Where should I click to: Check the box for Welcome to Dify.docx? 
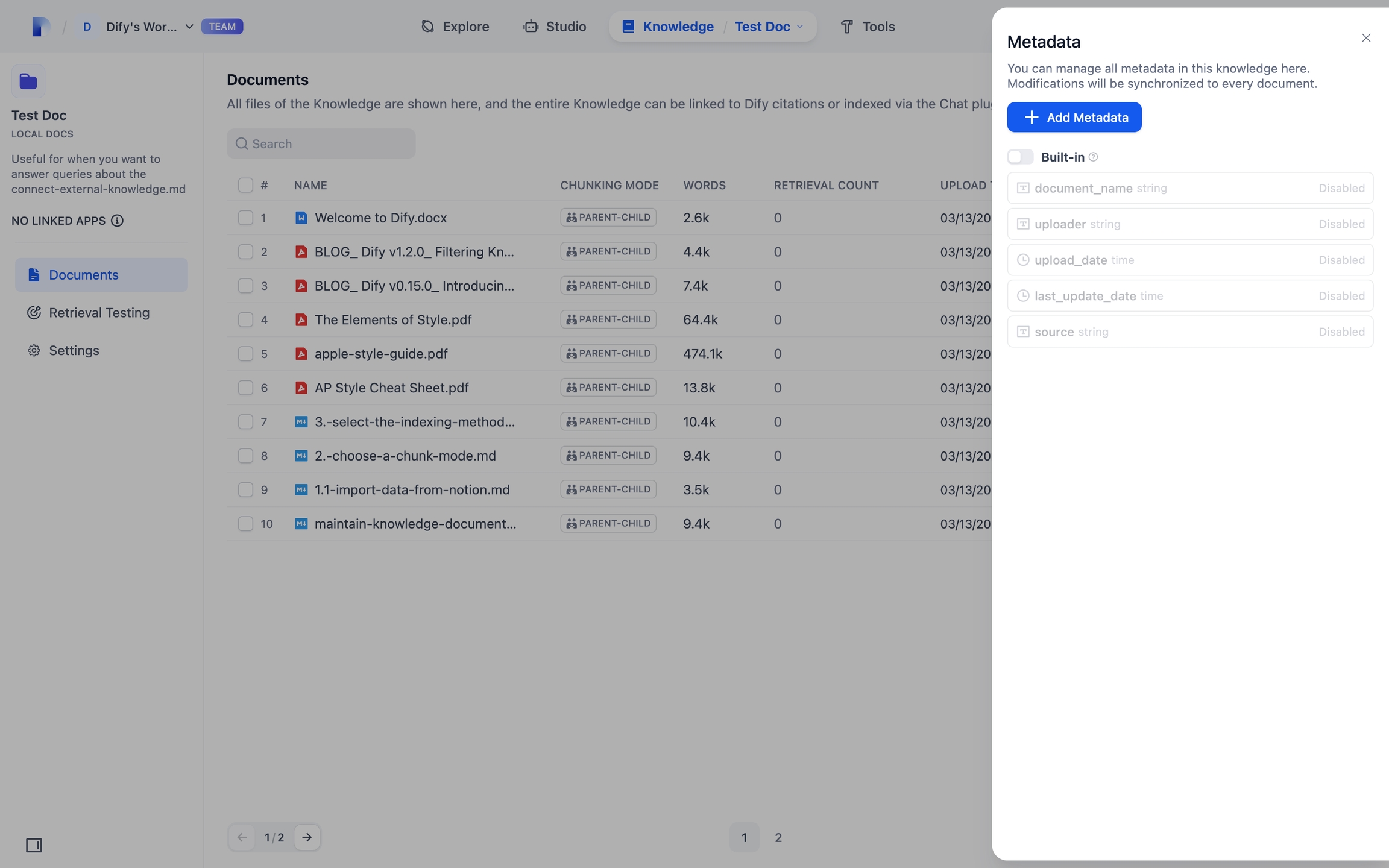(x=245, y=218)
